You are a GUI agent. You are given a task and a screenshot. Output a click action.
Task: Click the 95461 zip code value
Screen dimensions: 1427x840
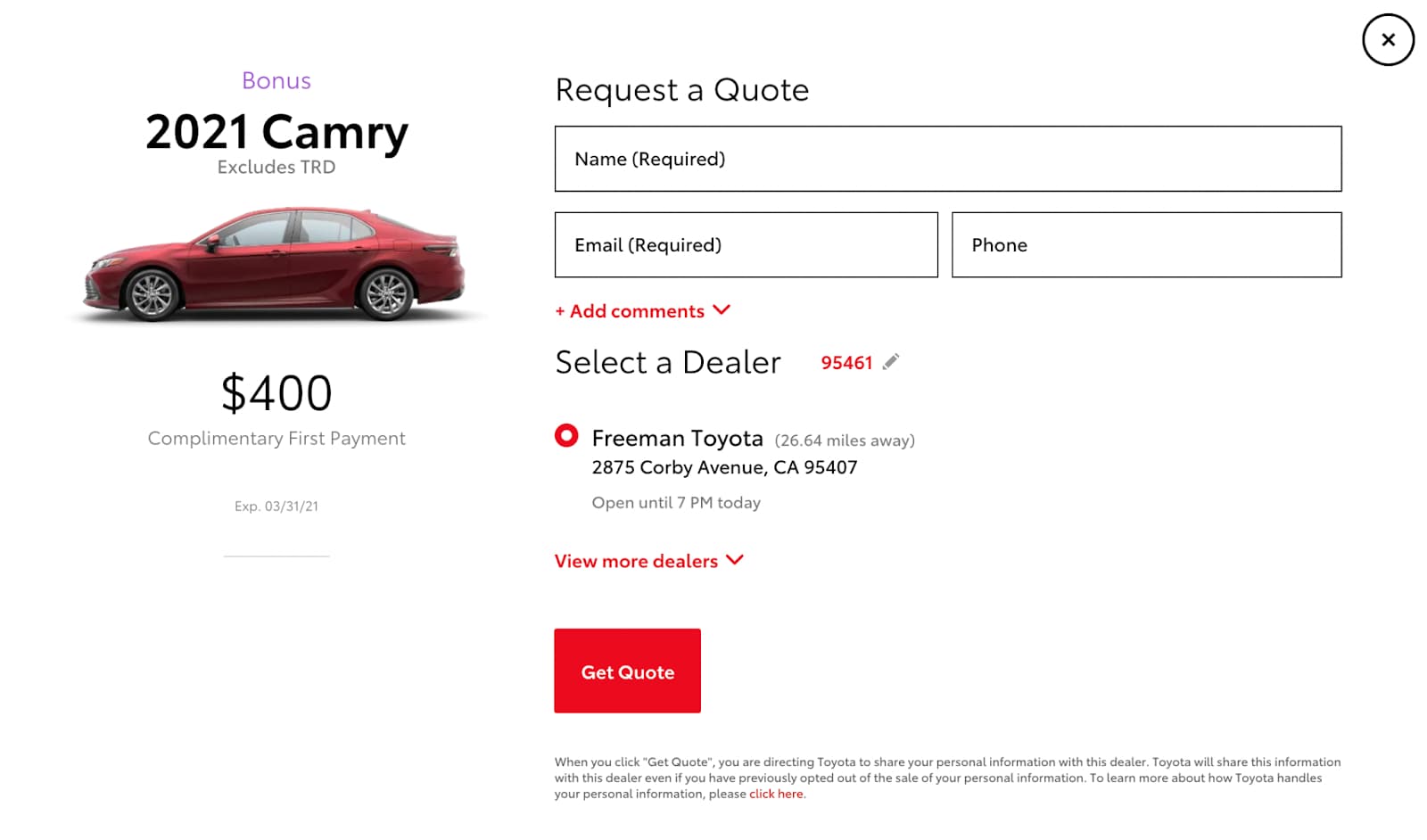click(x=846, y=362)
